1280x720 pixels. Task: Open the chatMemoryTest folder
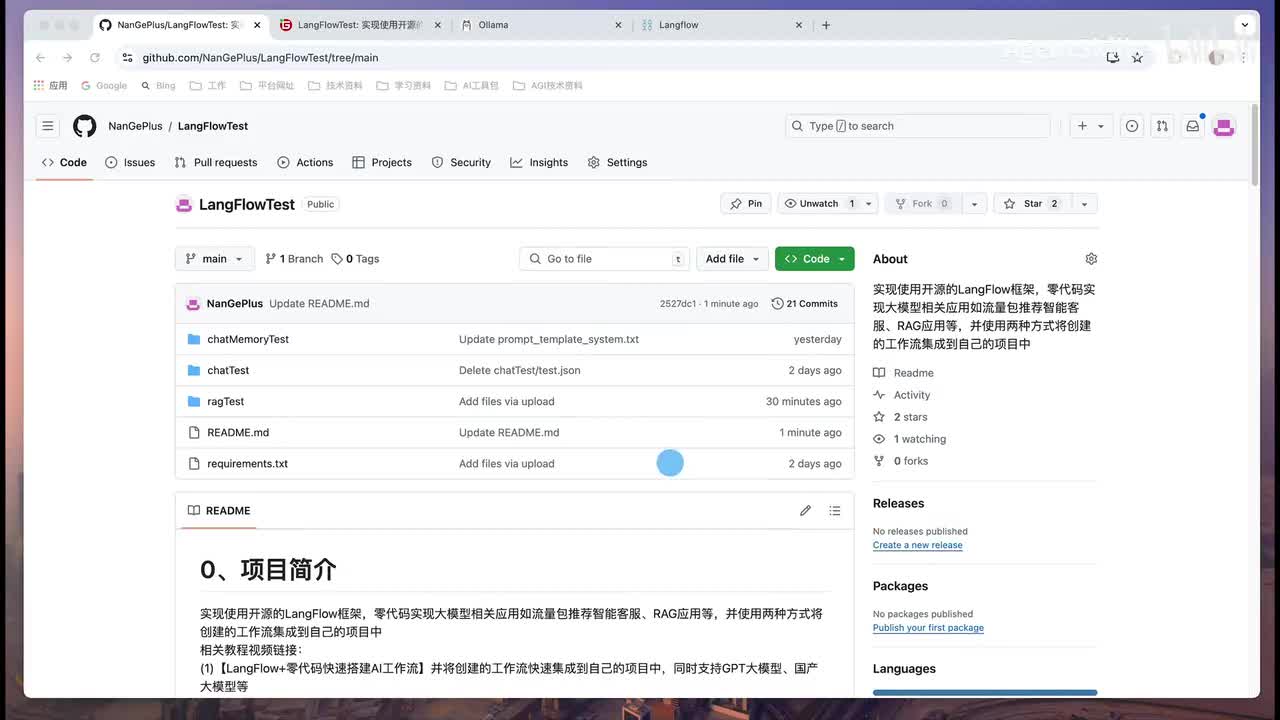point(248,339)
